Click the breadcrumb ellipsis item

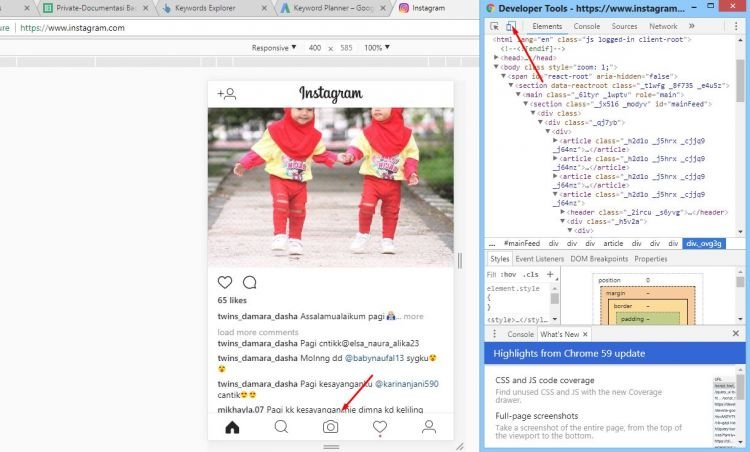492,243
